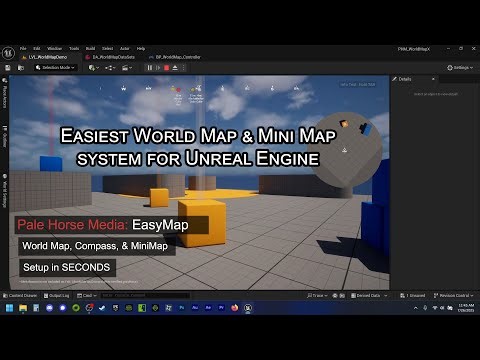The height and width of the screenshot is (360, 480).
Task: Open the Place Actors sidebar tab
Action: [x=5, y=93]
